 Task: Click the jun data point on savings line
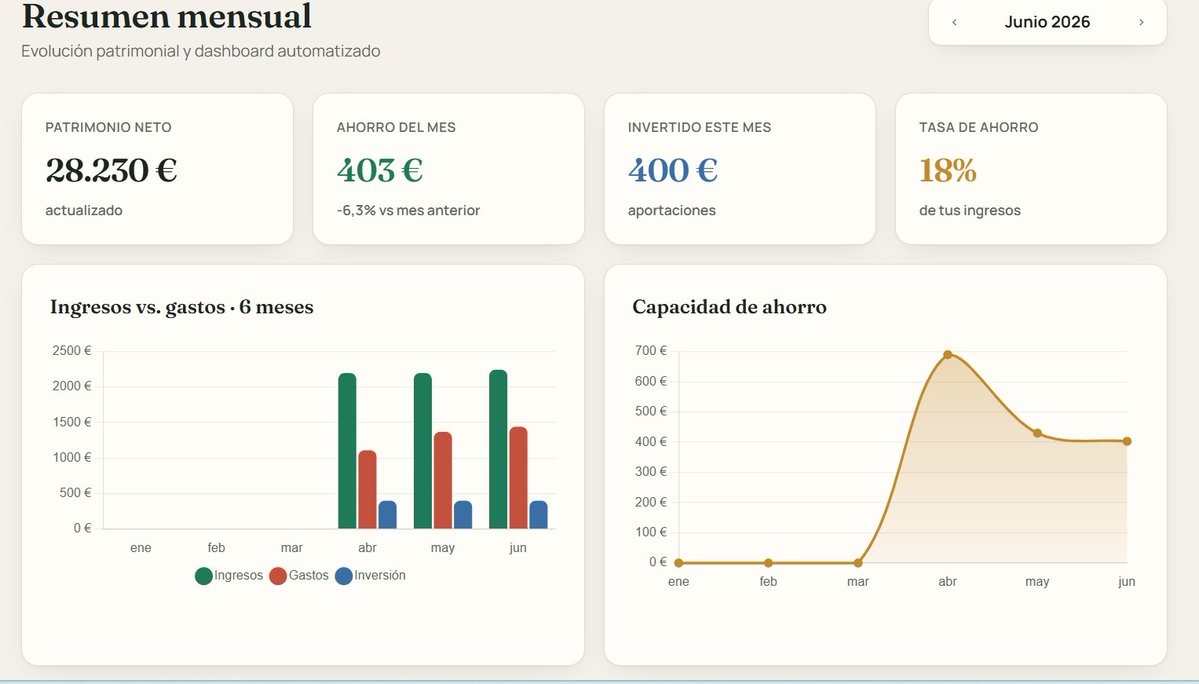click(x=1126, y=441)
